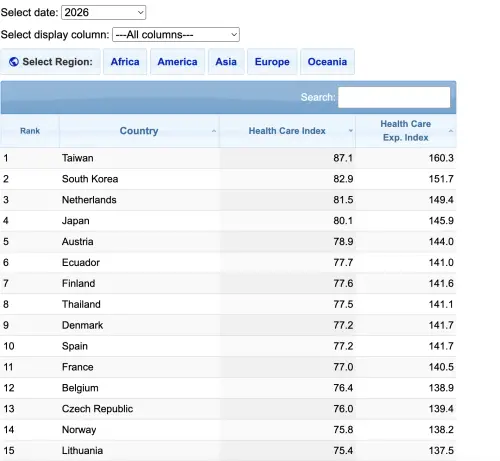The image size is (500, 461).
Task: Filter by Africa region
Action: click(x=125, y=62)
